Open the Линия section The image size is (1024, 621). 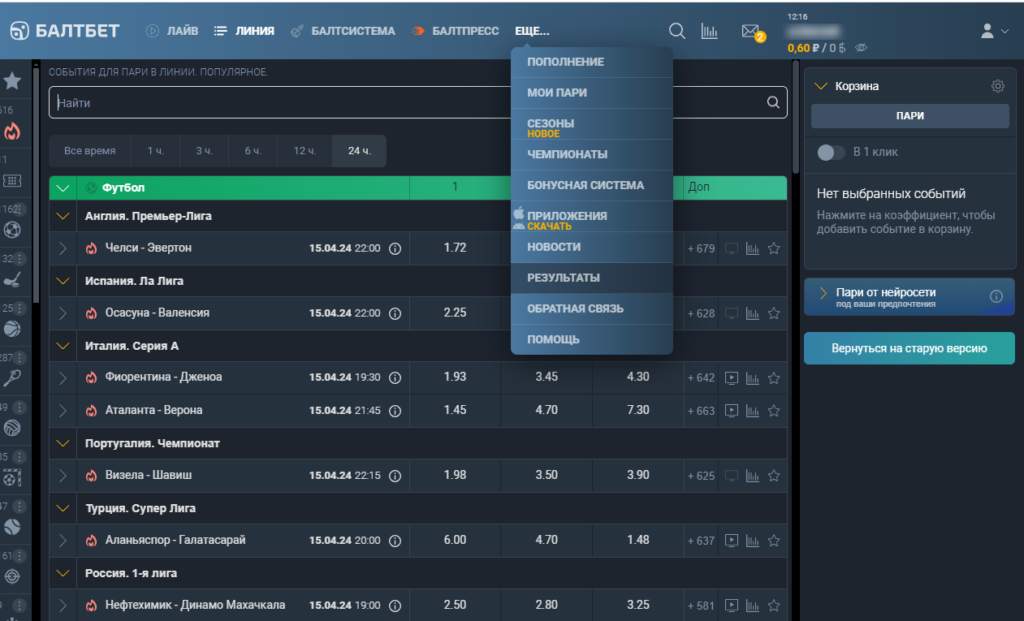click(x=244, y=31)
